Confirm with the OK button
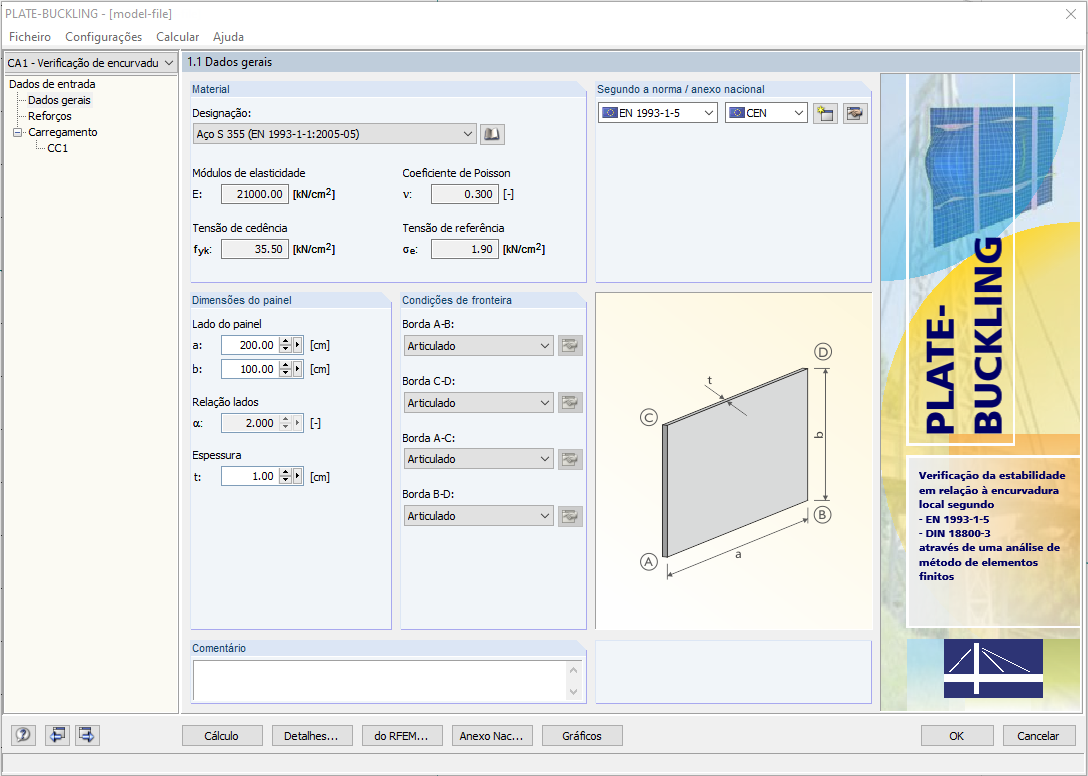This screenshot has height=776, width=1088. tap(957, 736)
